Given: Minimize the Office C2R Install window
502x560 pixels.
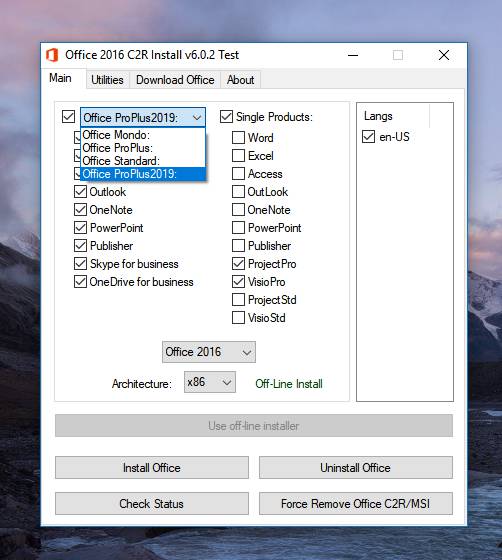Looking at the screenshot, I should (x=353, y=55).
